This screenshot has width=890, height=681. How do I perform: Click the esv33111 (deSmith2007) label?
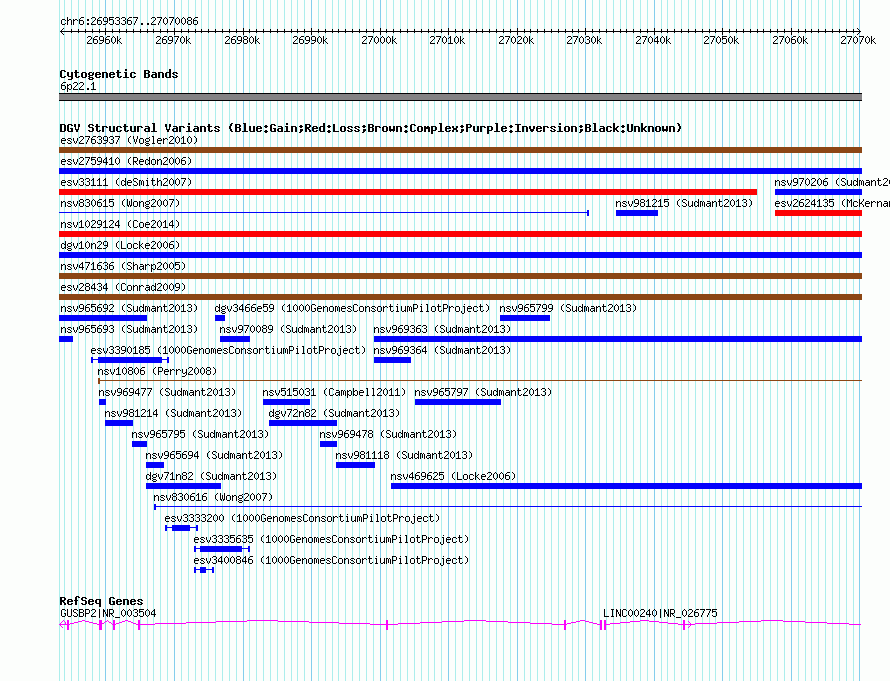point(126,182)
